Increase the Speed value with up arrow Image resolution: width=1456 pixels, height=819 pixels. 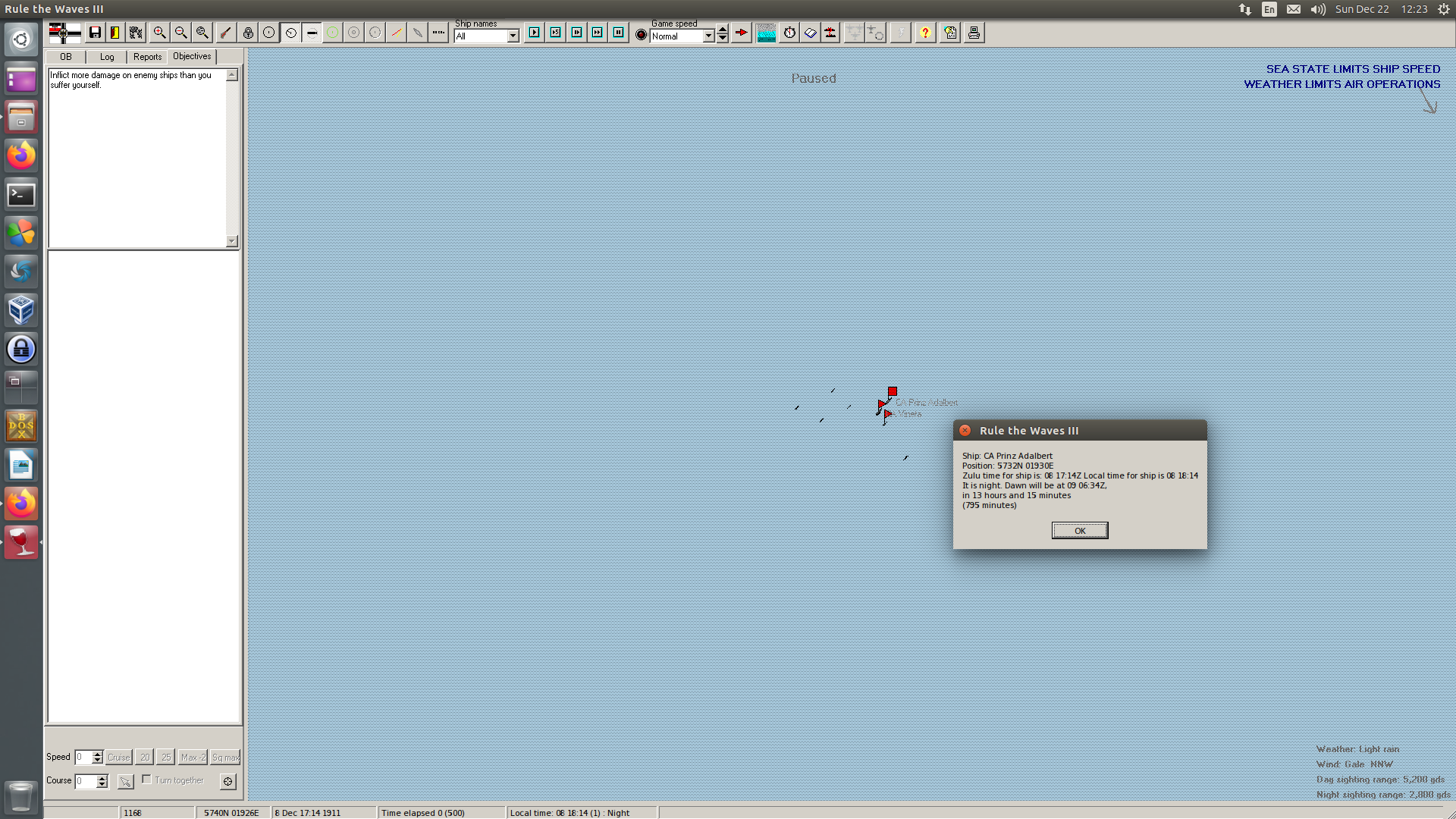98,754
